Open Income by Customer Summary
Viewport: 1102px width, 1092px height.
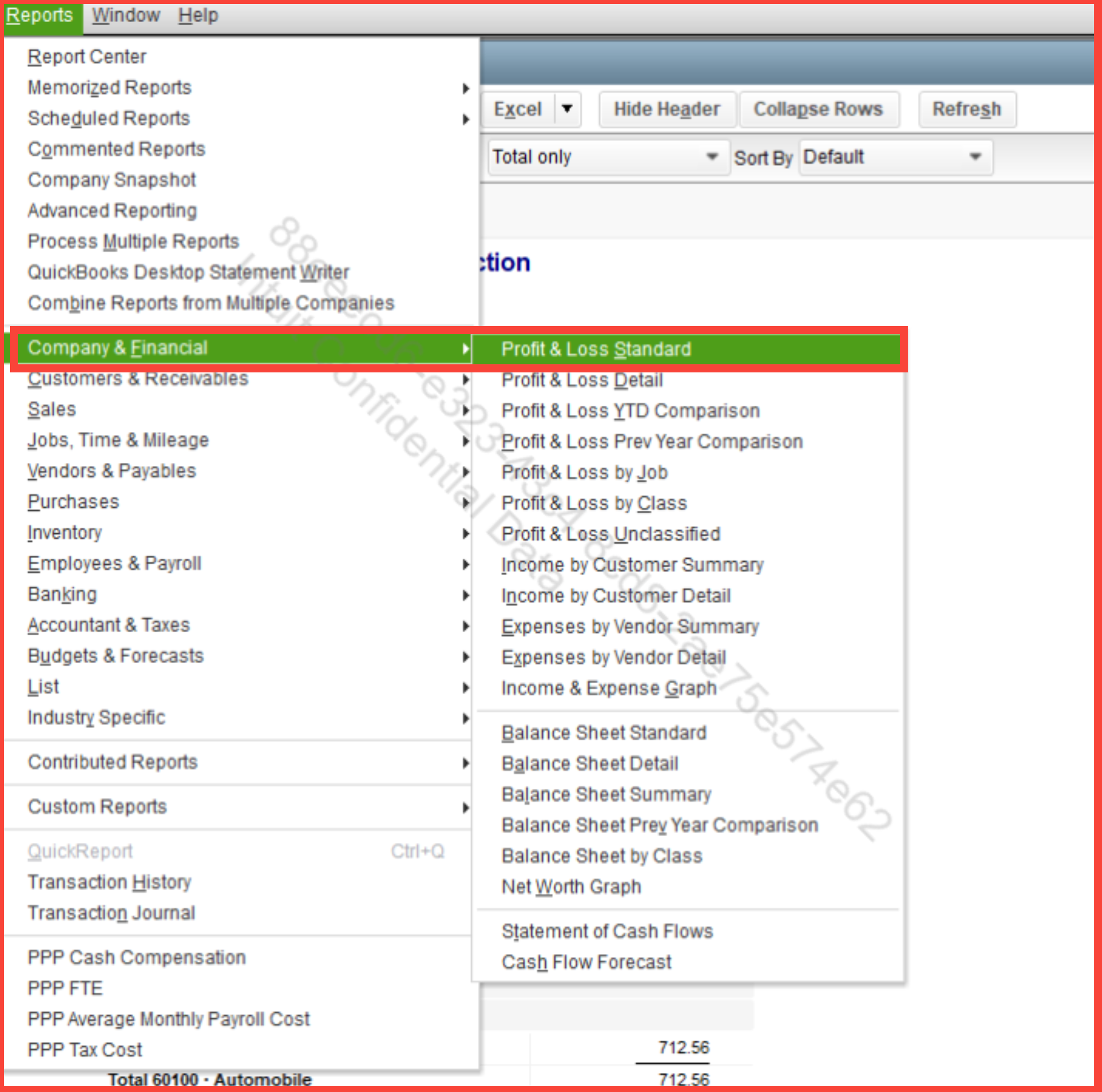click(633, 565)
